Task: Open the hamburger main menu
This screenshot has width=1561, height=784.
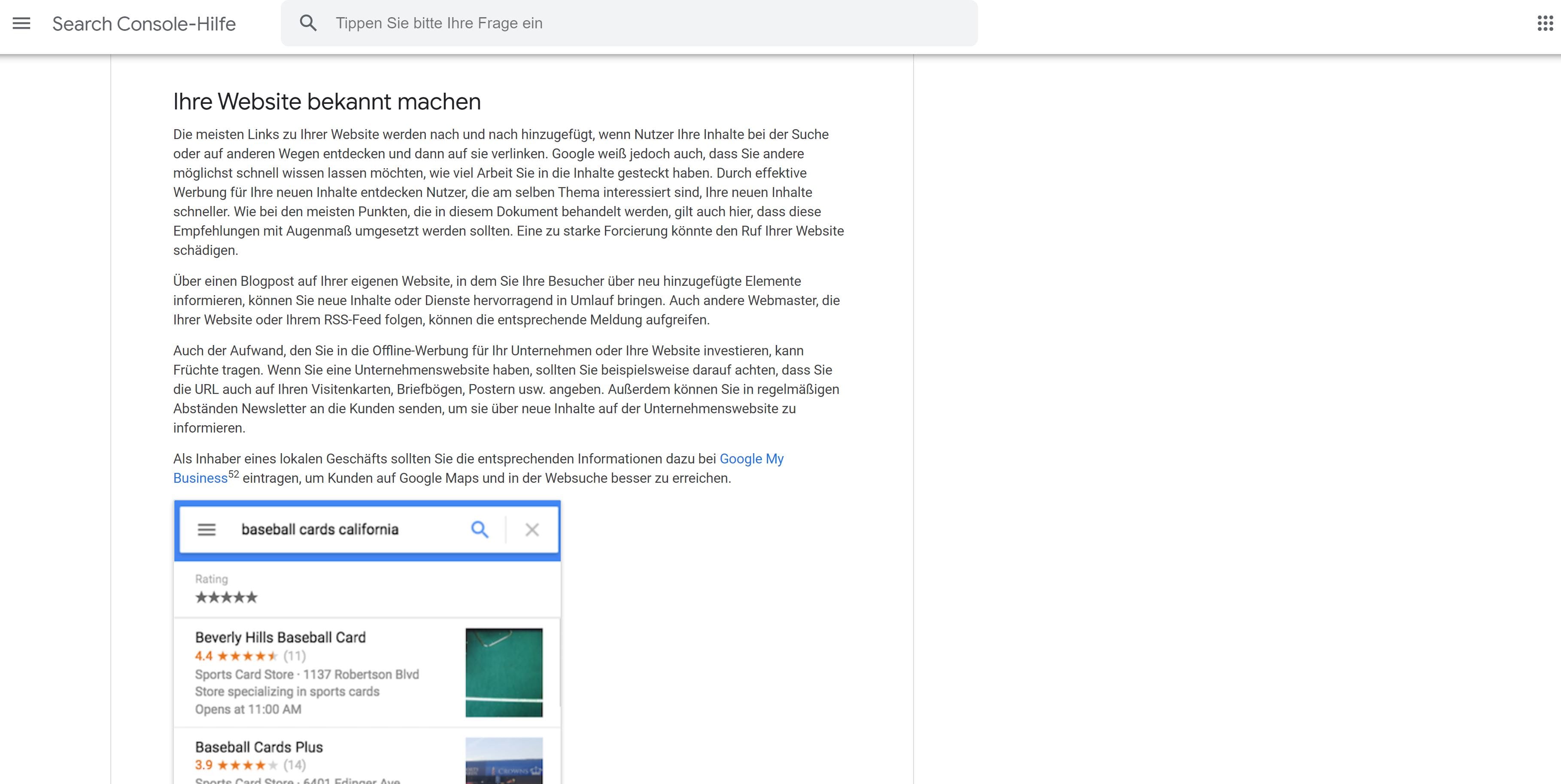Action: (21, 24)
